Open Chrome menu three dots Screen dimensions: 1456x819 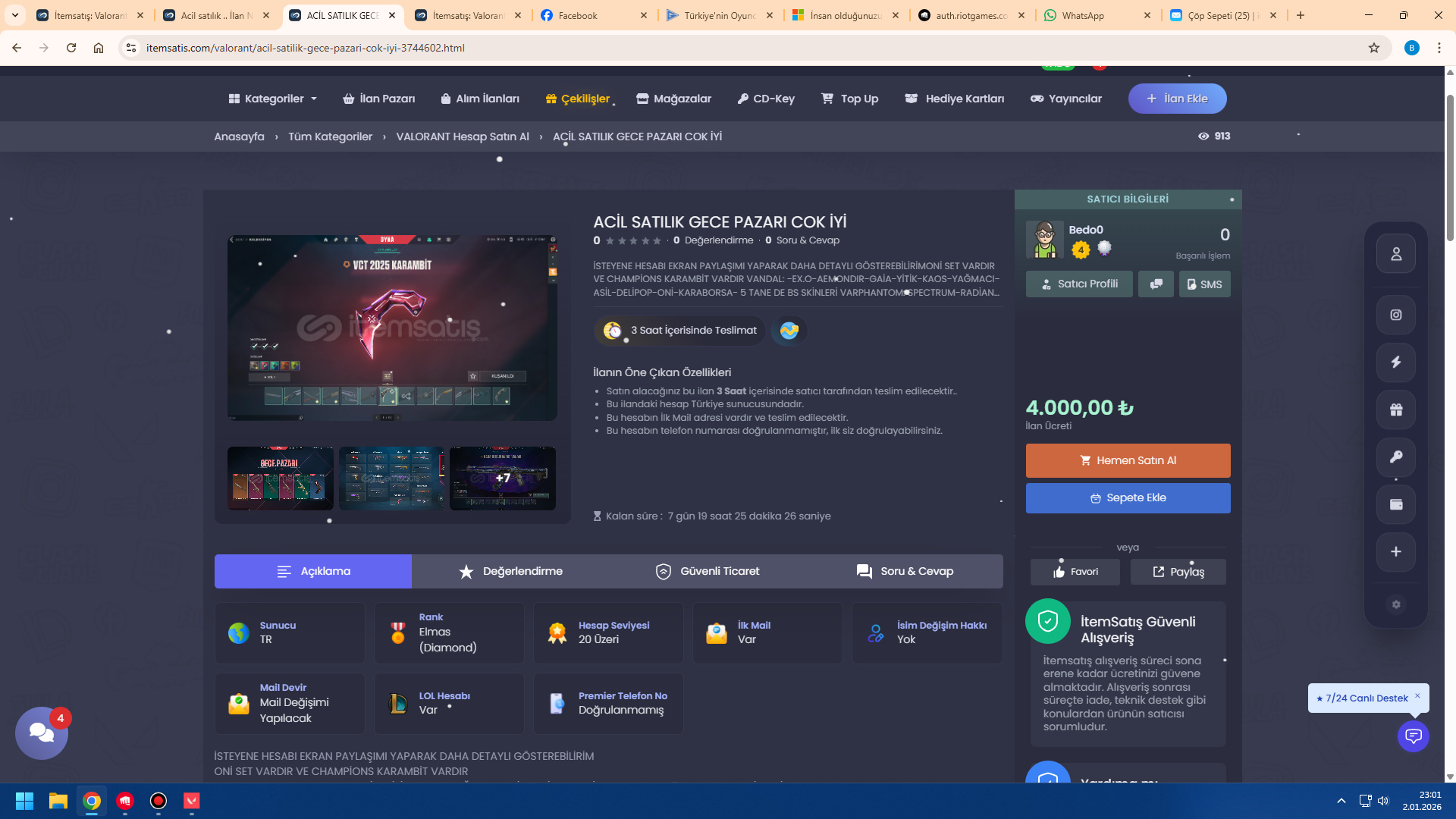[1439, 48]
